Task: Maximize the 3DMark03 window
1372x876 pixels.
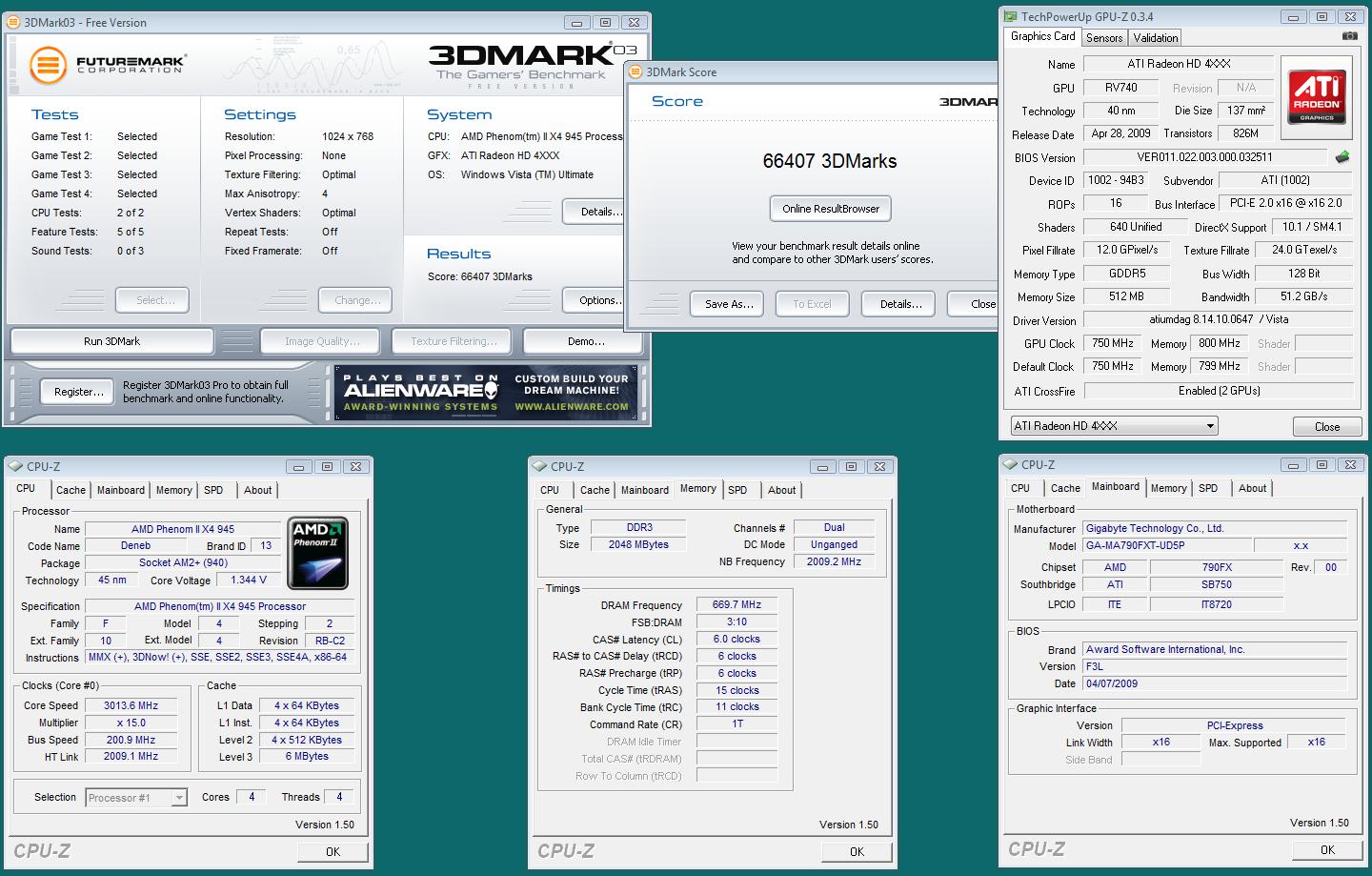Action: [x=605, y=22]
